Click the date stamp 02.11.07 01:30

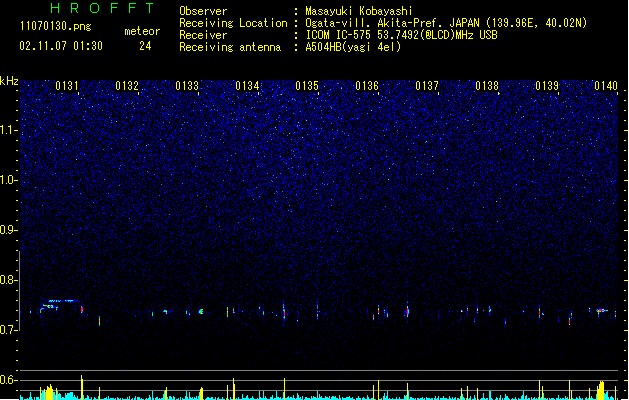61,46
